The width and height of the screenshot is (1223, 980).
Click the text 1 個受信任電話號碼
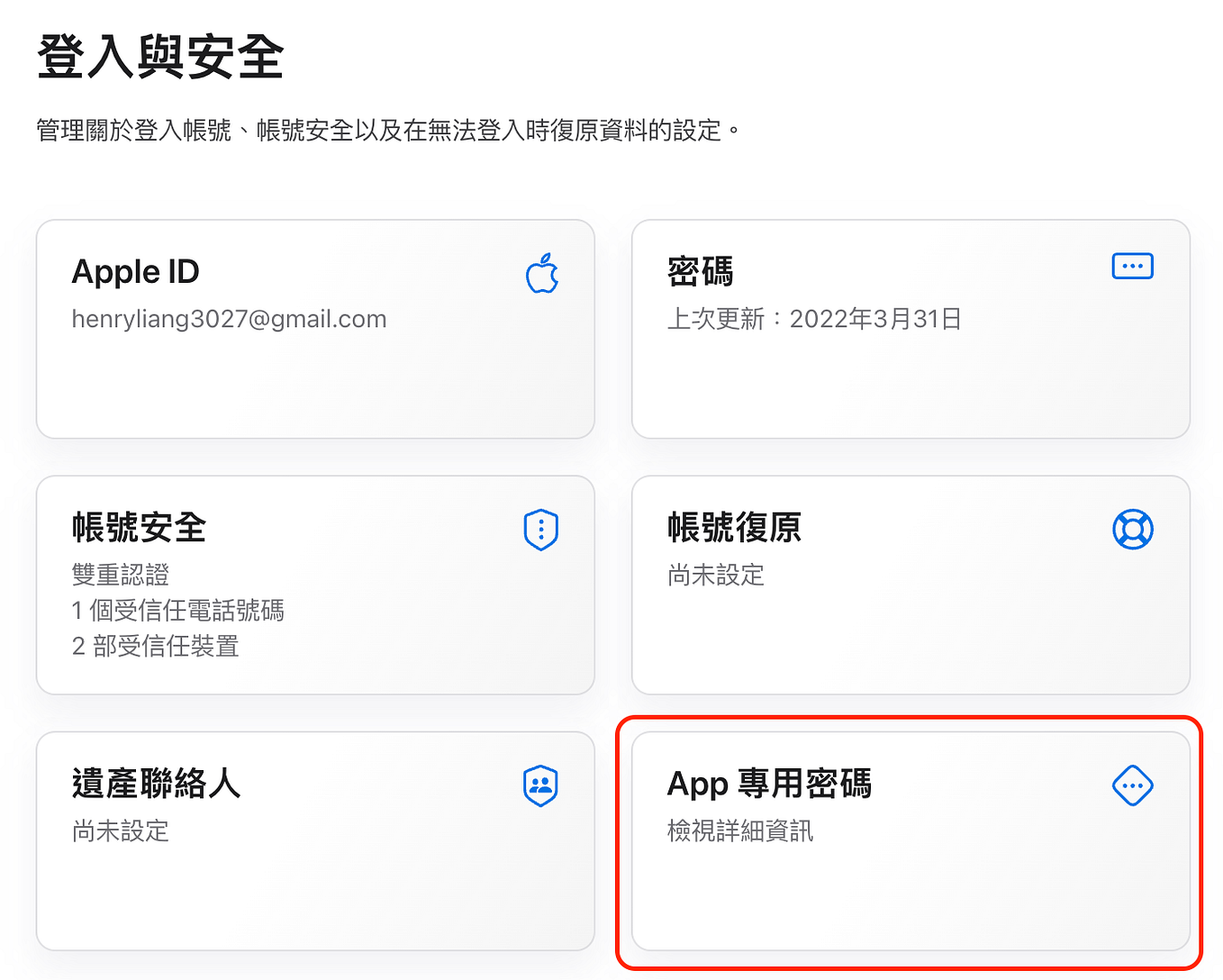177,611
